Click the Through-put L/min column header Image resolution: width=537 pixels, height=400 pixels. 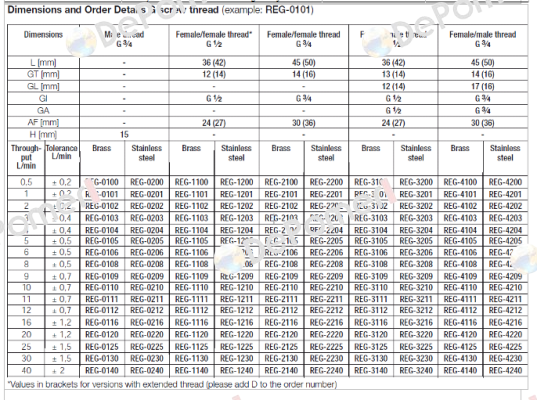(x=26, y=157)
